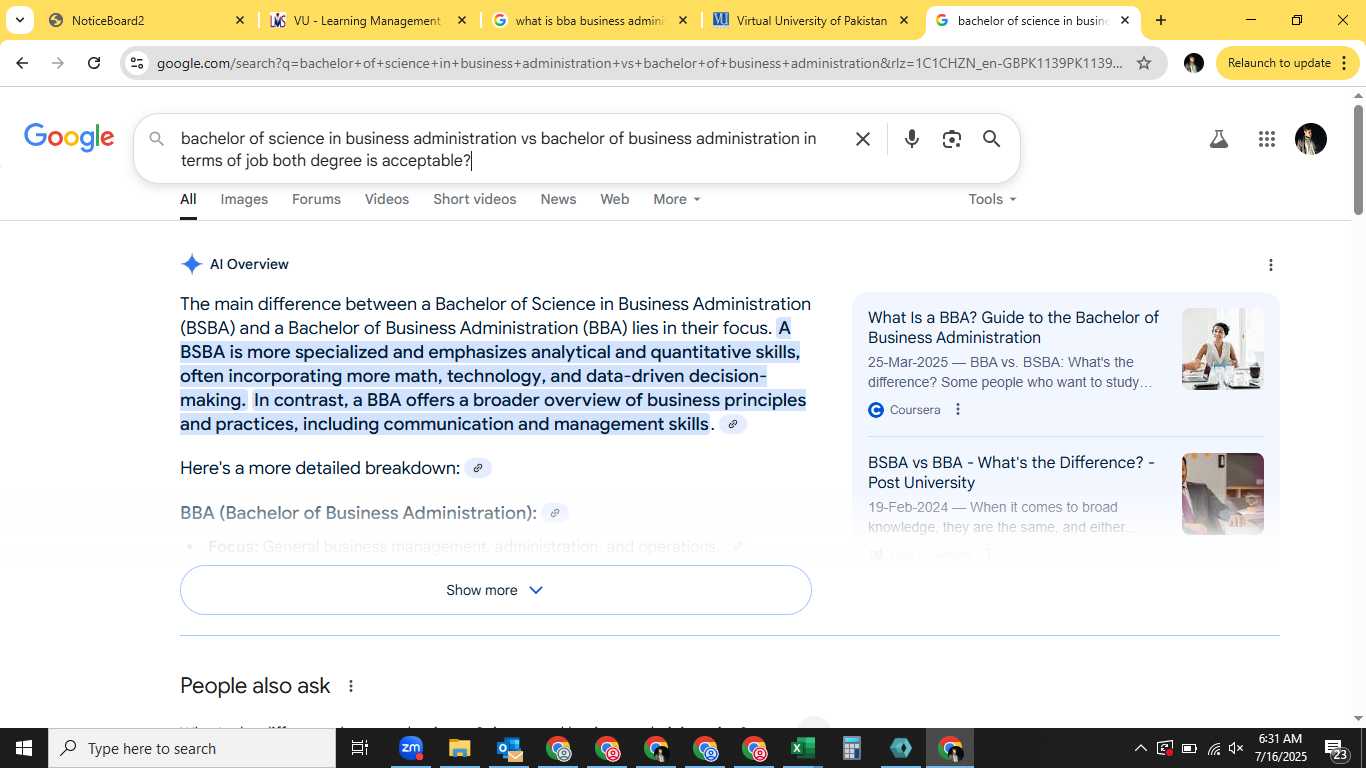Open What Is a BBA Coursera article
1366x768 pixels.
pyautogui.click(x=1013, y=327)
